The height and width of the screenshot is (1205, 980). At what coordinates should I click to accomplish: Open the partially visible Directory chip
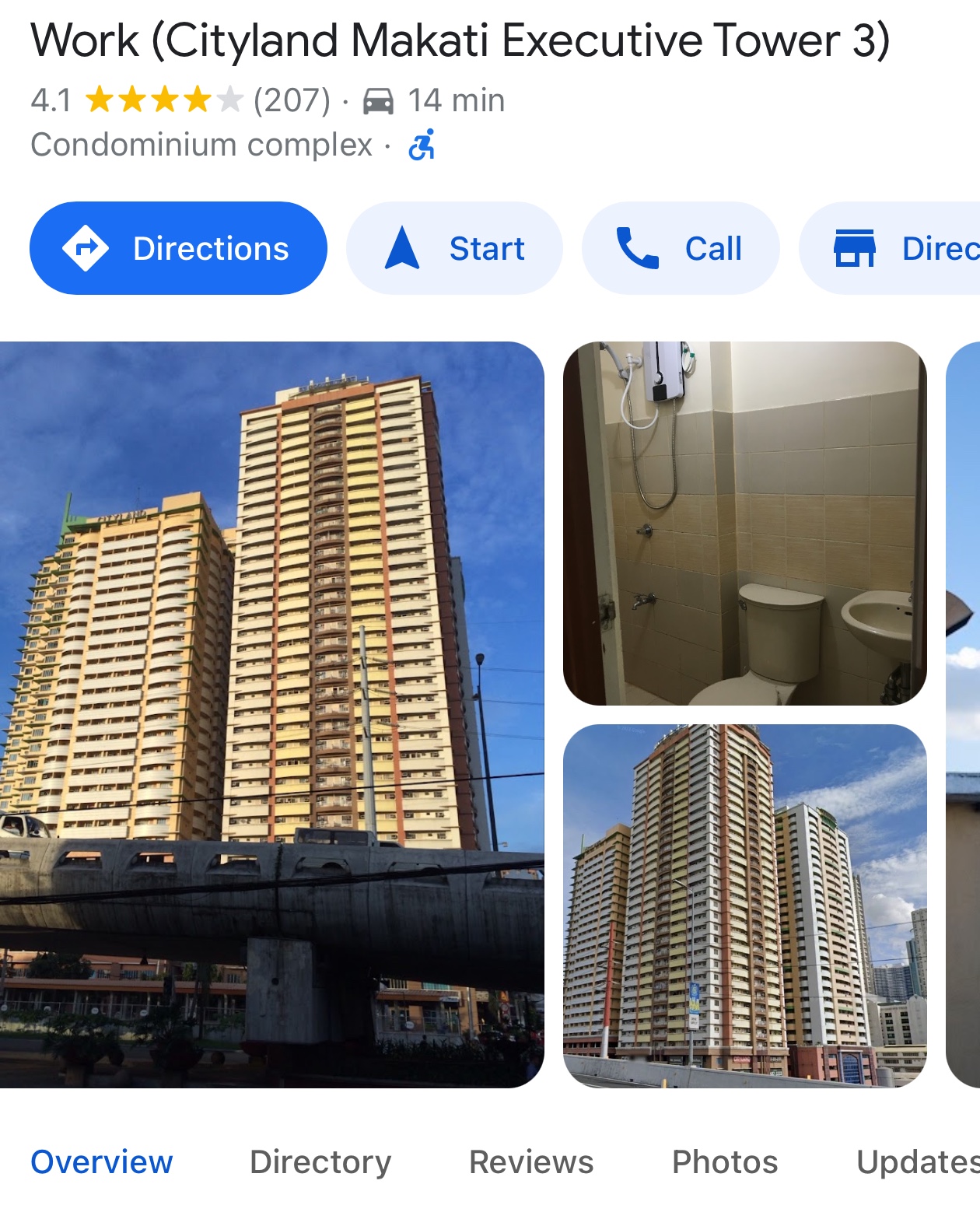(x=890, y=248)
